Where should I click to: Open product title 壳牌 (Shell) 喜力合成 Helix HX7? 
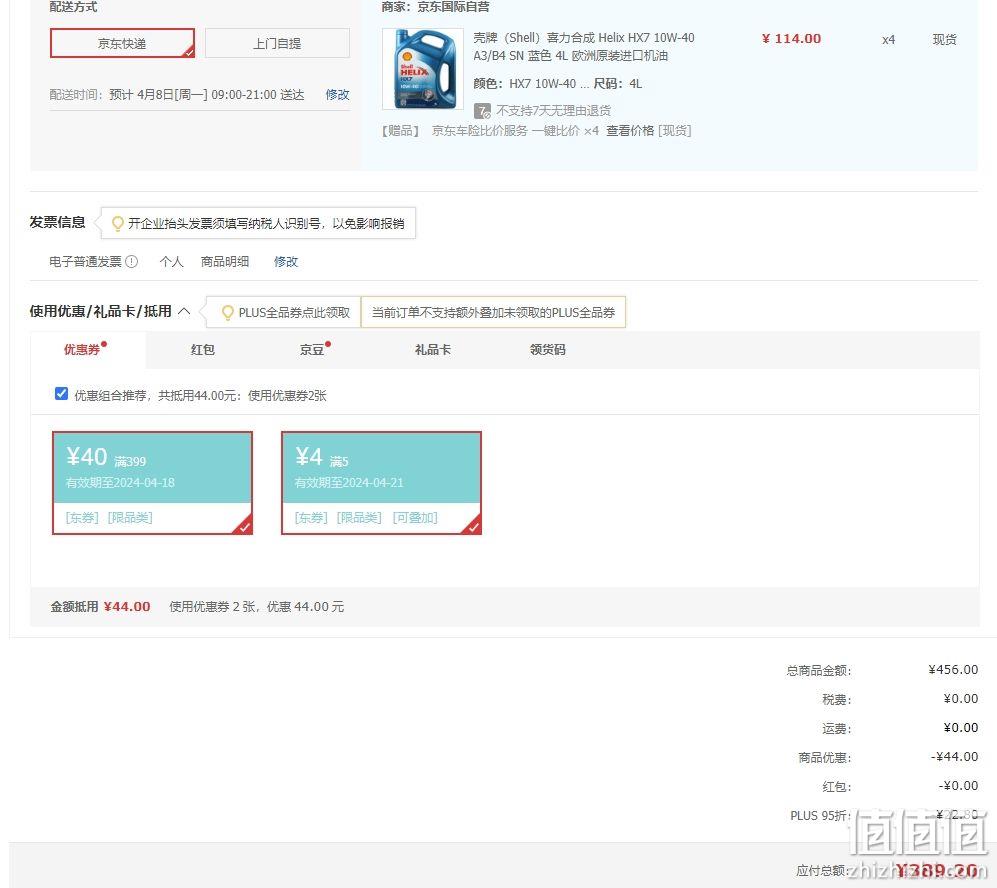[x=584, y=46]
